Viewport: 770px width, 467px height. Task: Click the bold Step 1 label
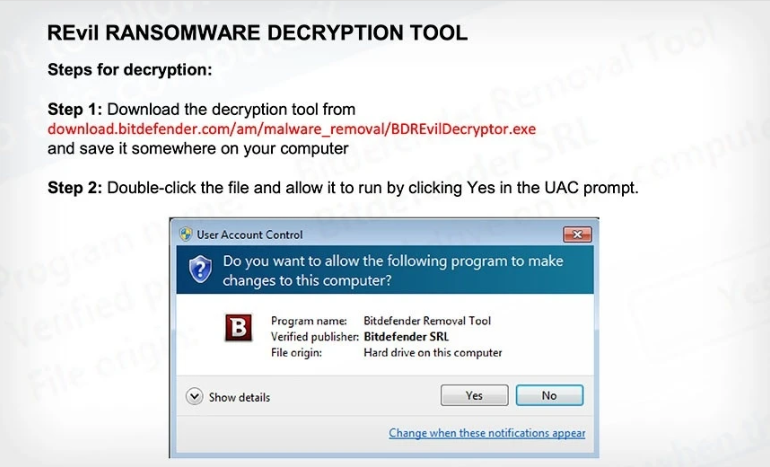(75, 109)
